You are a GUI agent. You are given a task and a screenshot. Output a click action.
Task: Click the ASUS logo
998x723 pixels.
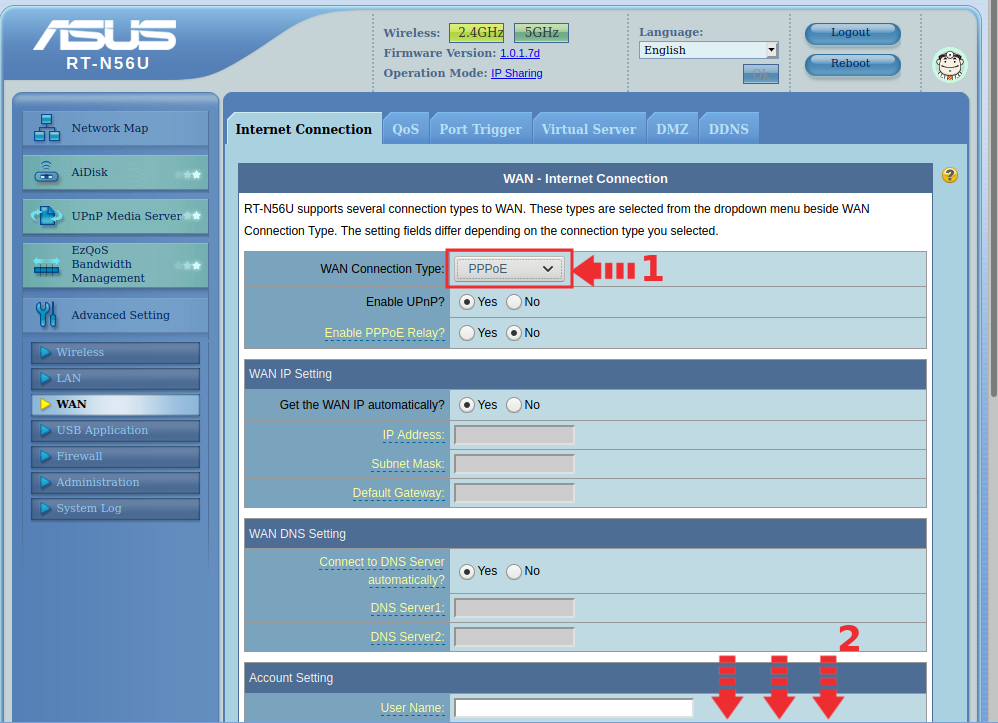pos(104,36)
